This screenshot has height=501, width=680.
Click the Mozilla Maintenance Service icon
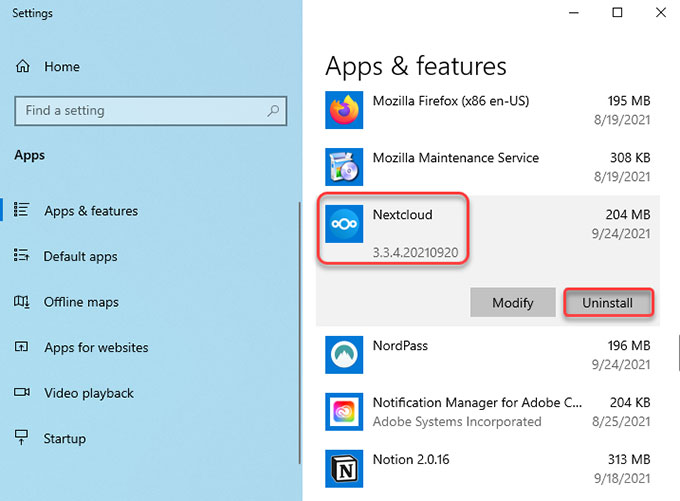point(344,167)
